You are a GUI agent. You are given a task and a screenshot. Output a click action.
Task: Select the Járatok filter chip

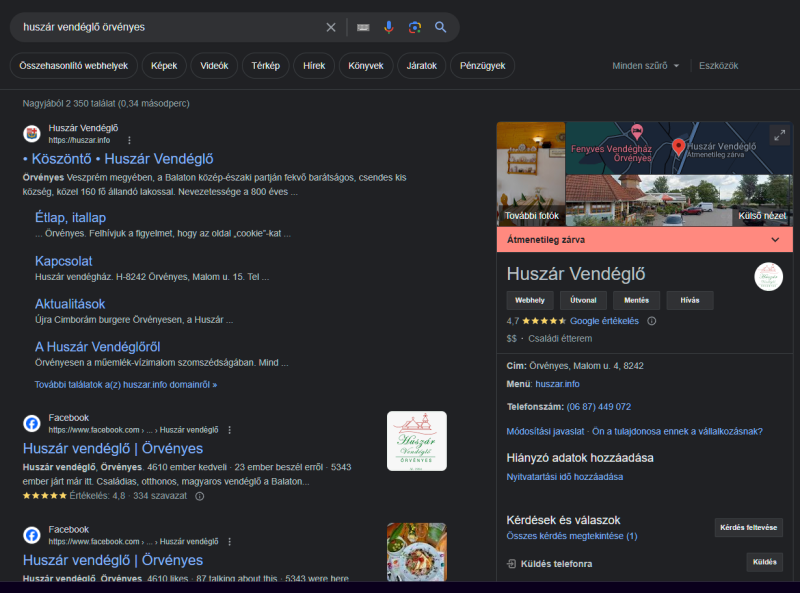click(x=421, y=66)
